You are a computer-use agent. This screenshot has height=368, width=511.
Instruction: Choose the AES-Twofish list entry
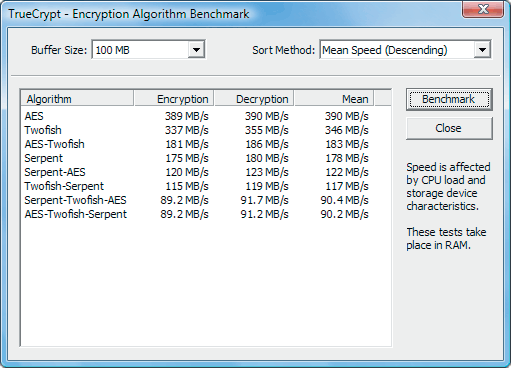197,144
